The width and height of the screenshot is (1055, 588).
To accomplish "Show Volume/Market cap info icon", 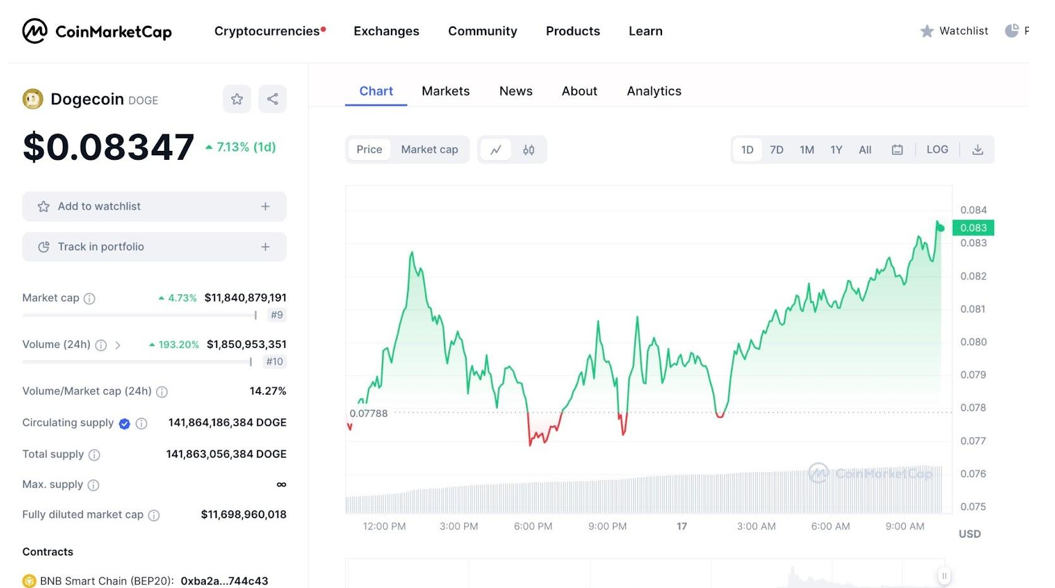I will pos(162,392).
